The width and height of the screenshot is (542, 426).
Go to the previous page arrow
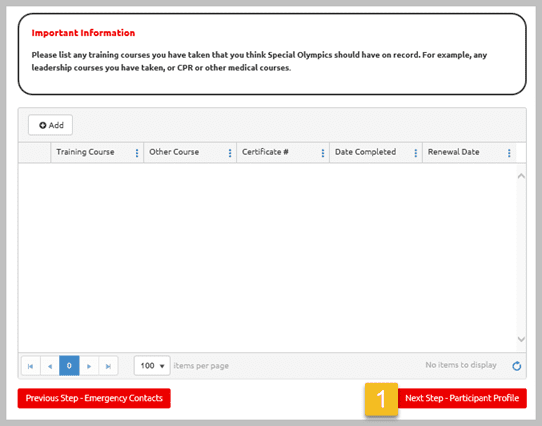(x=50, y=366)
